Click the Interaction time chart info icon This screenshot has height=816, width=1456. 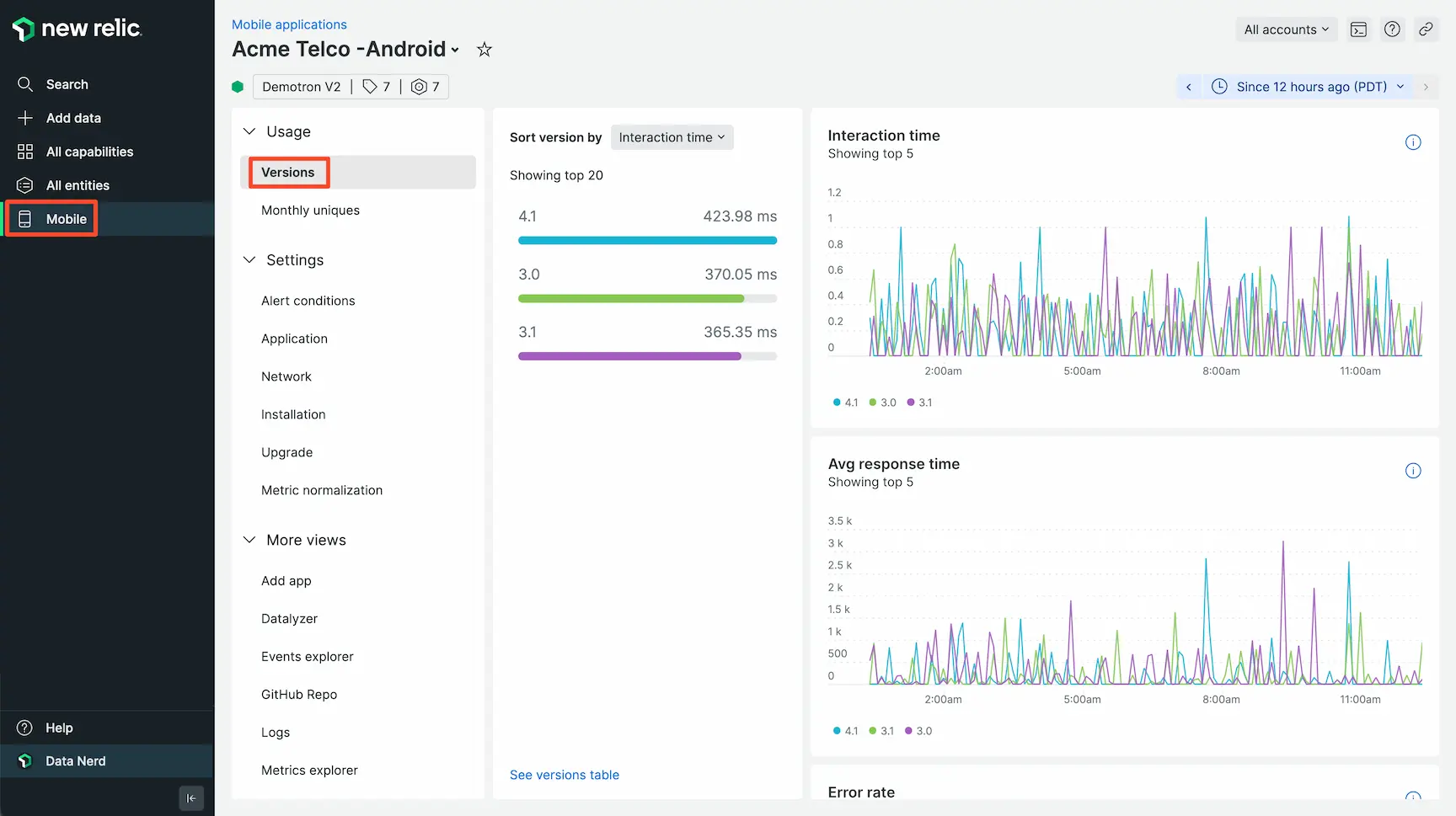coord(1413,142)
